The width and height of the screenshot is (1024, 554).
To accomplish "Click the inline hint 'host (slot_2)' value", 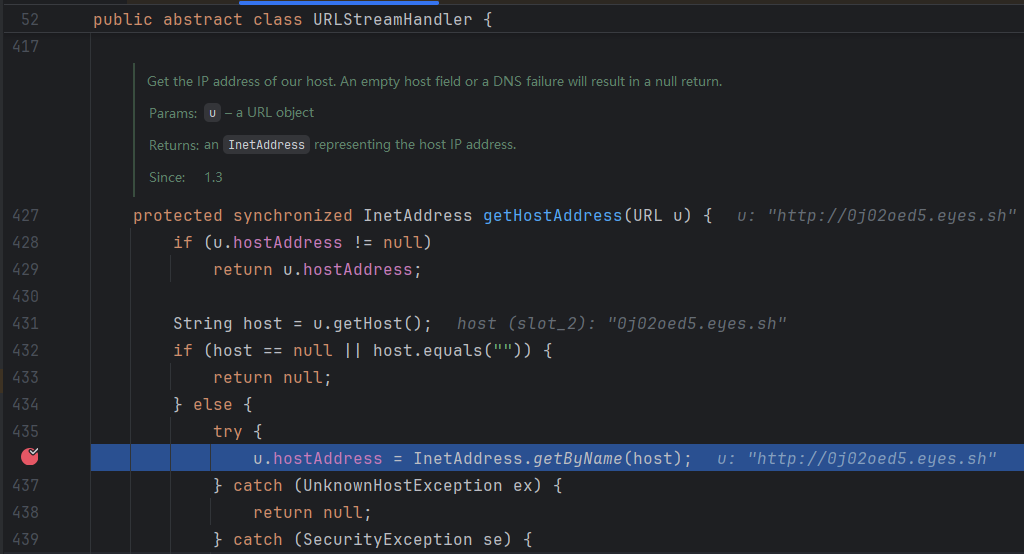I will point(621,323).
